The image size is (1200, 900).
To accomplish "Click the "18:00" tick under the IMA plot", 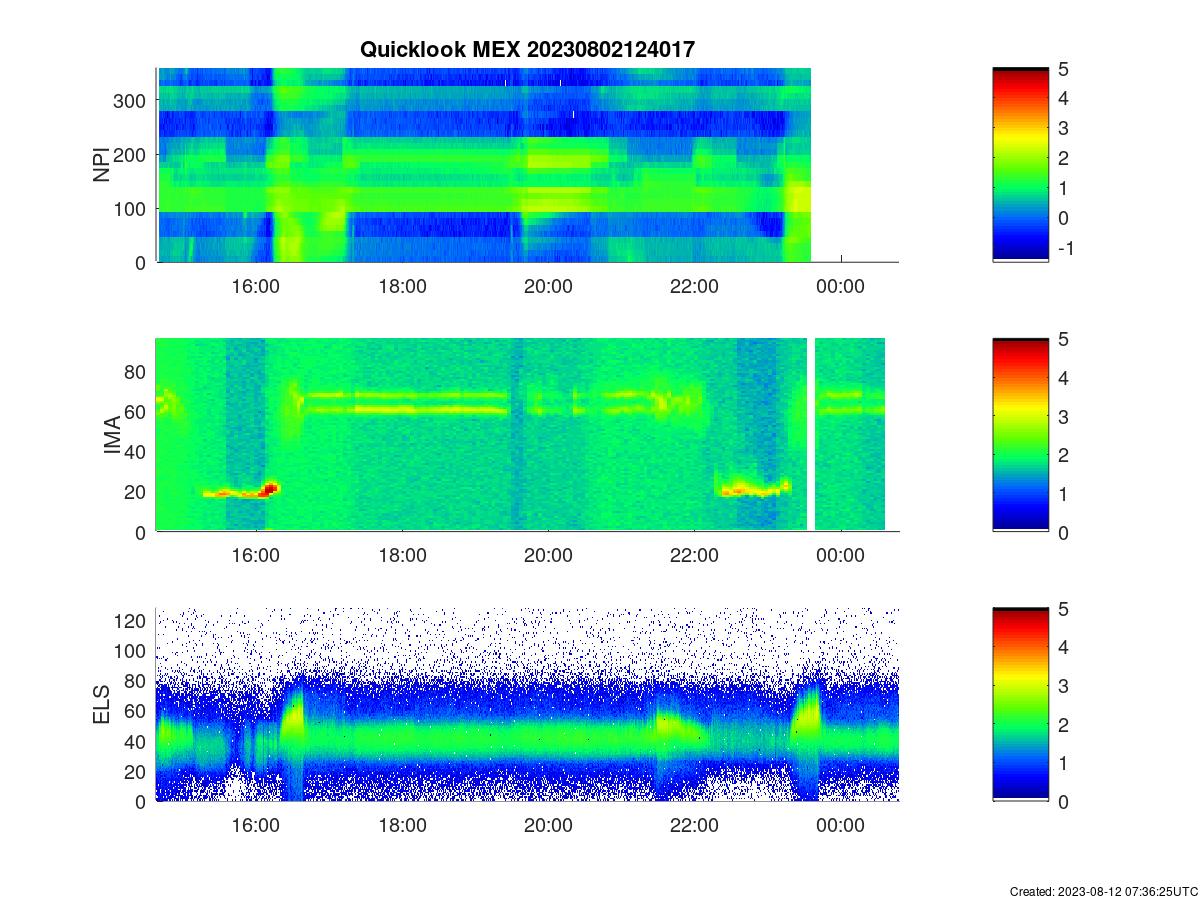I will point(403,555).
